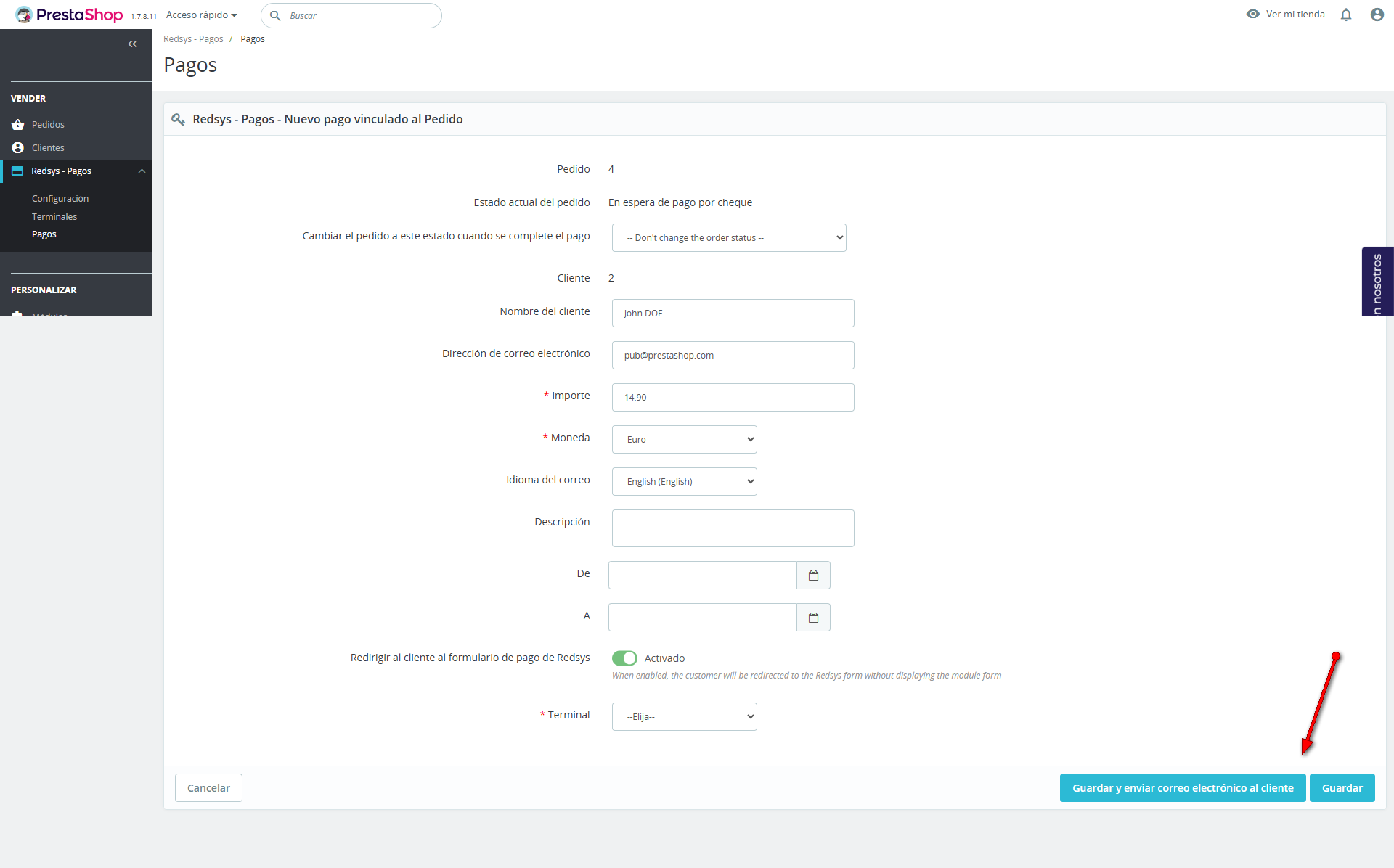Open calendar picker for A date

813,618
